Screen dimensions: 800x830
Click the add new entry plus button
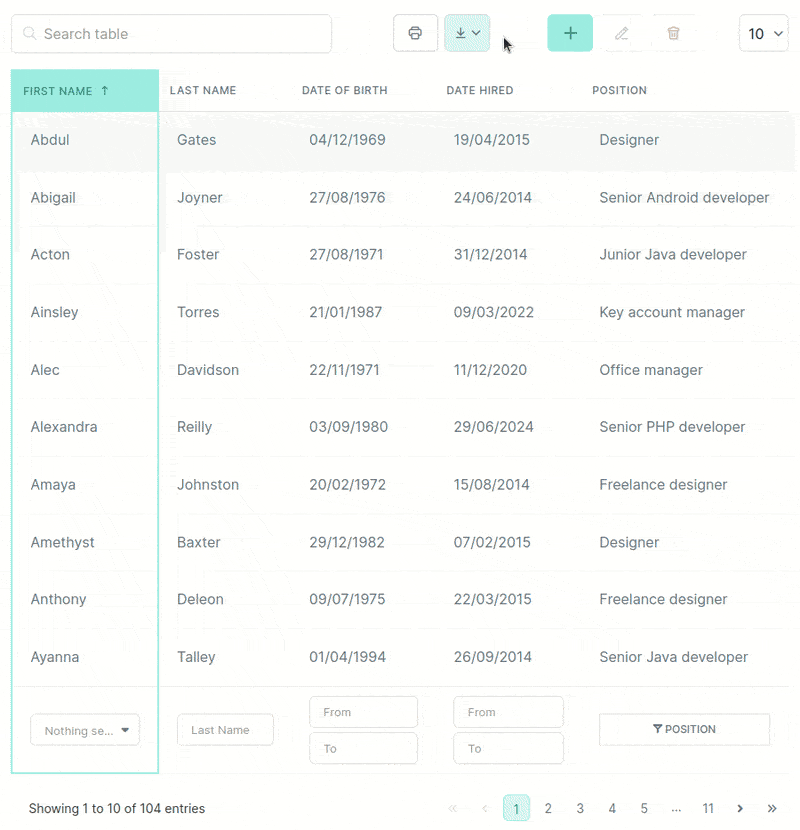pyautogui.click(x=570, y=33)
